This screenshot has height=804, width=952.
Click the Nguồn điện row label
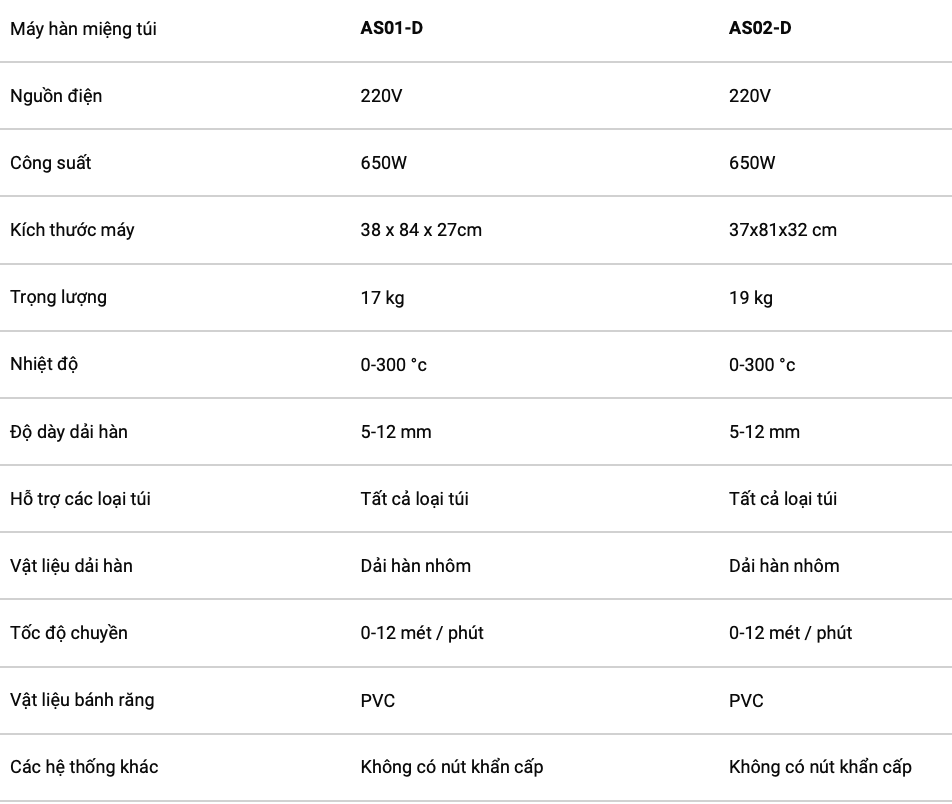(56, 96)
